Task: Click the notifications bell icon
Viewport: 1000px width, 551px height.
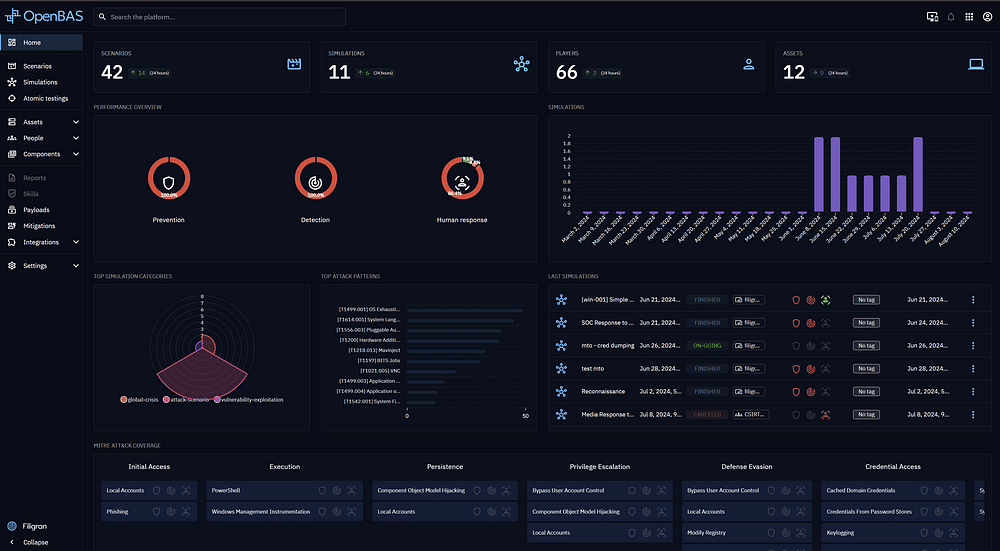Action: 950,17
